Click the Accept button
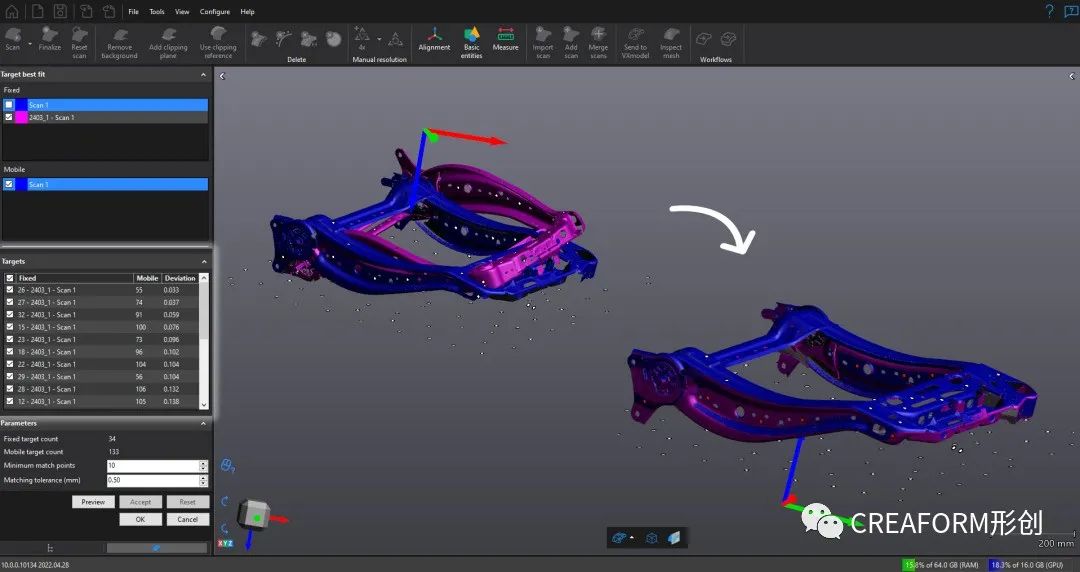This screenshot has width=1080, height=572. pyautogui.click(x=141, y=502)
